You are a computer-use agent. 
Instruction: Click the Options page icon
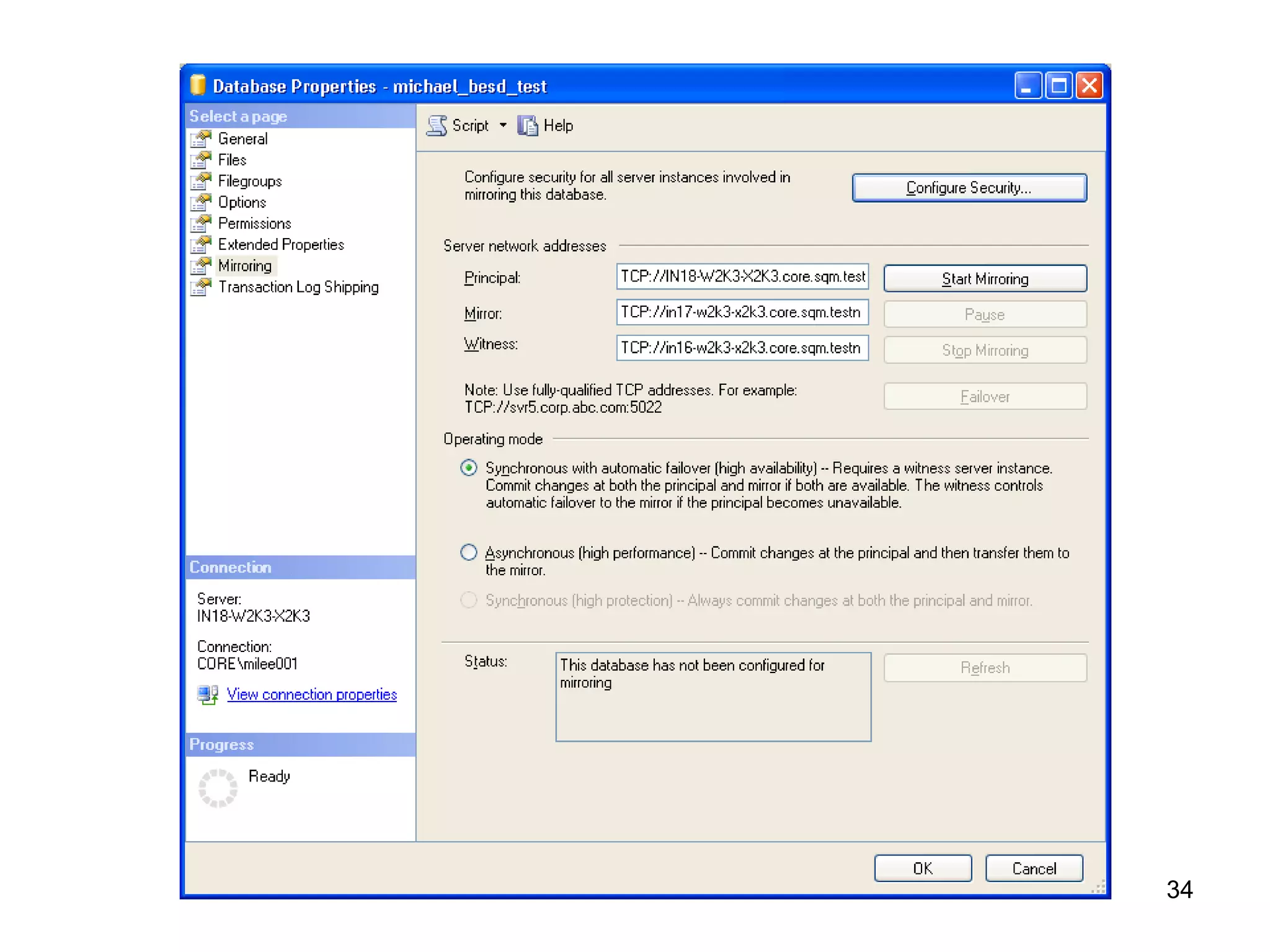pos(200,202)
